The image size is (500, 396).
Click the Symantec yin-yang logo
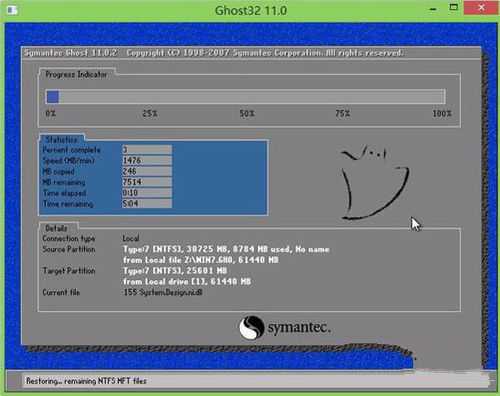point(252,328)
